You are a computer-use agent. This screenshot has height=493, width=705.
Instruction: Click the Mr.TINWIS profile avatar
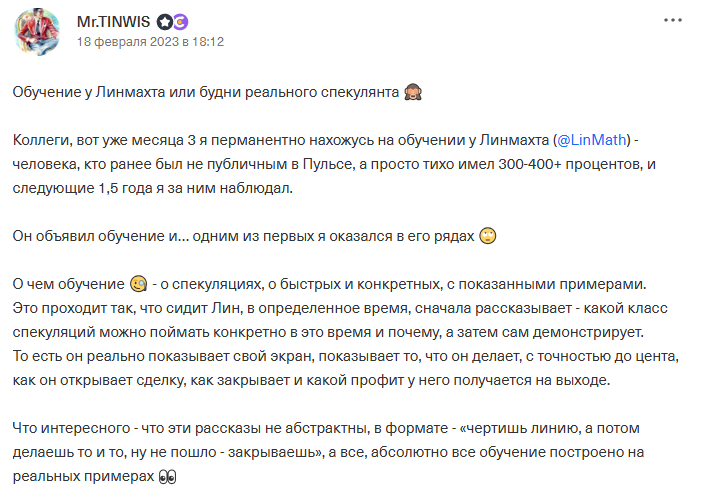pyautogui.click(x=41, y=32)
